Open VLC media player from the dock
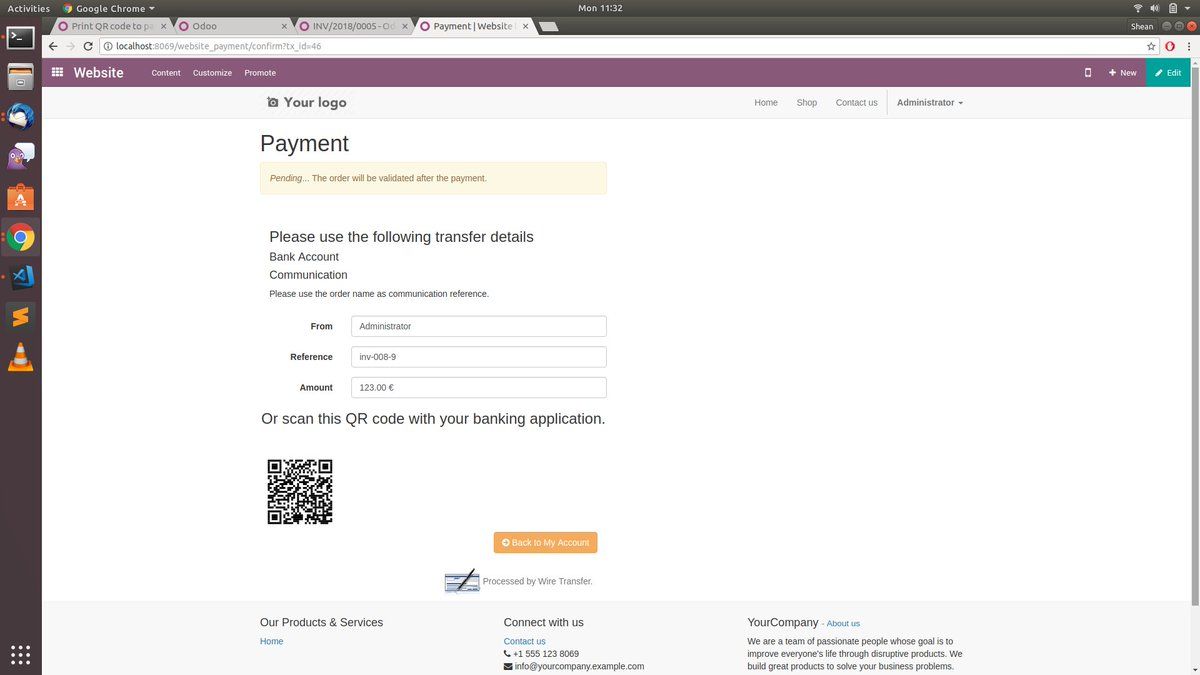 [21, 357]
